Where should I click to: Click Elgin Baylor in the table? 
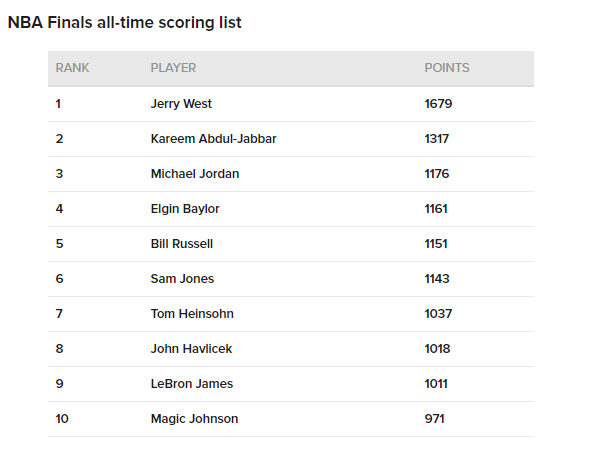tap(185, 209)
